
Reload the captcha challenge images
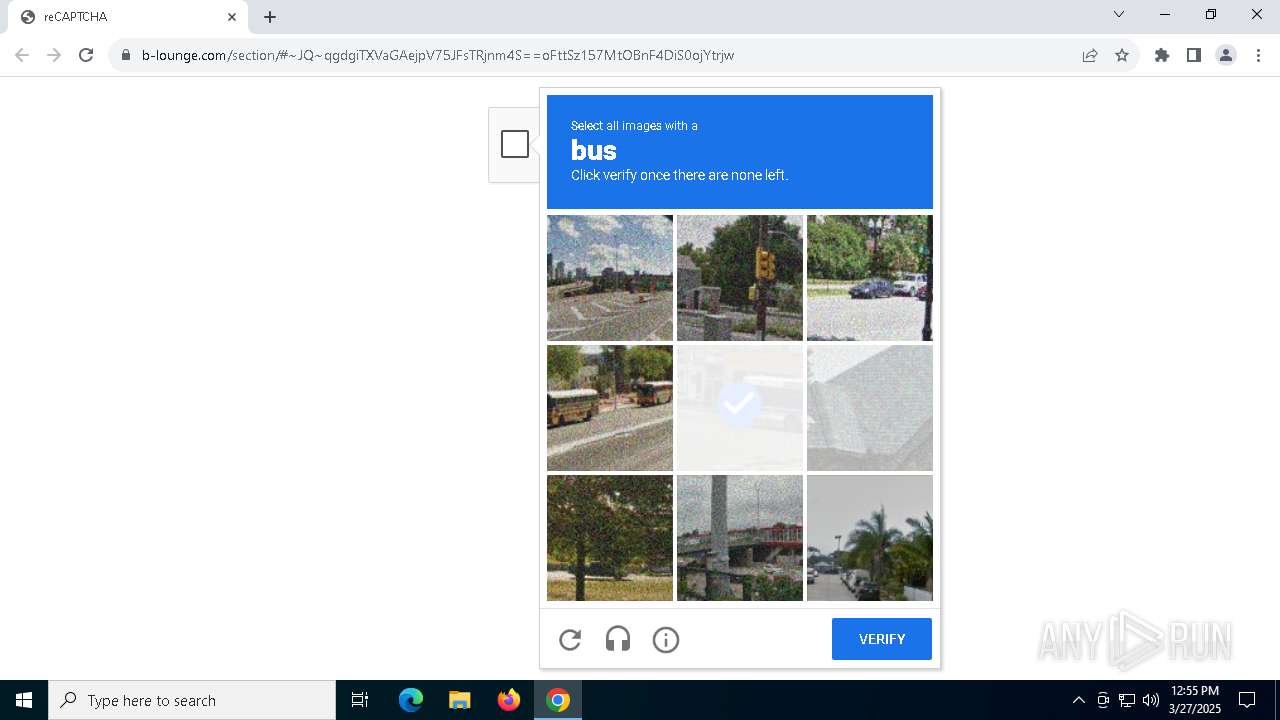[570, 640]
